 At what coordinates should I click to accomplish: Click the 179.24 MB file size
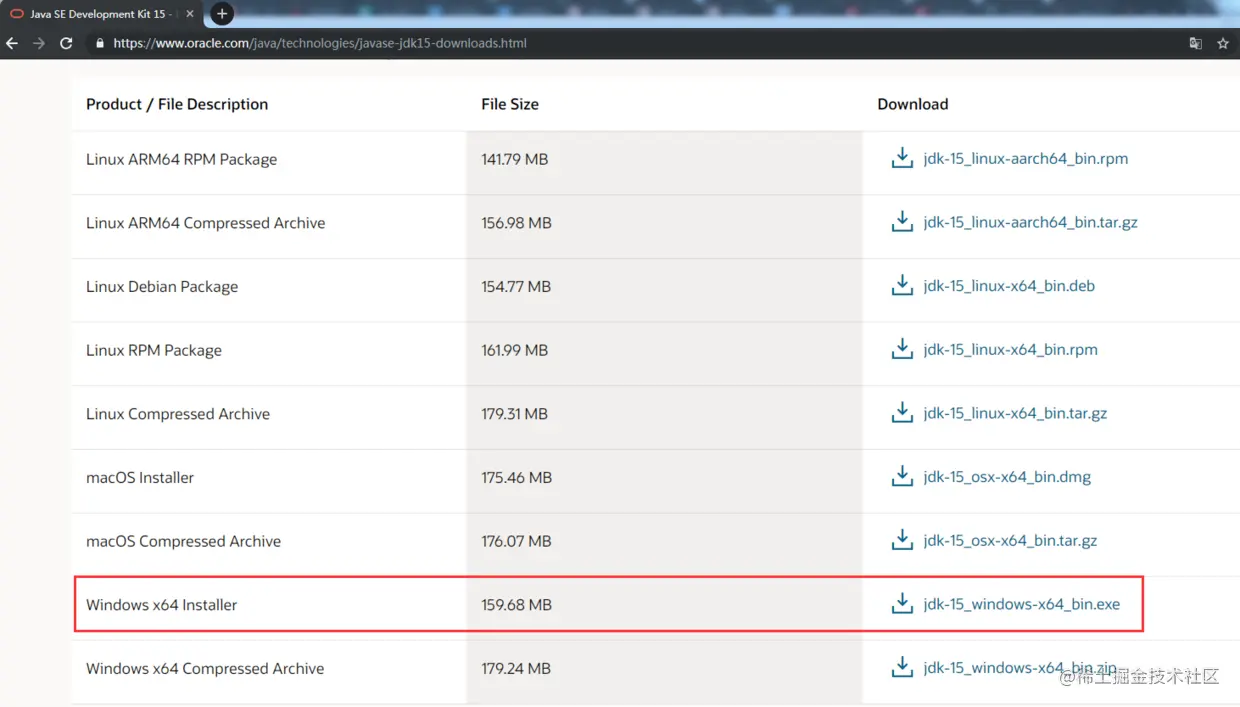(x=515, y=669)
